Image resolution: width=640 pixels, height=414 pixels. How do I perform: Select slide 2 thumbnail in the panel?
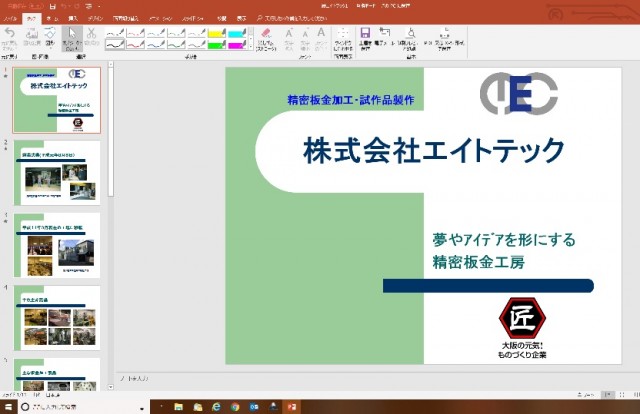57,173
